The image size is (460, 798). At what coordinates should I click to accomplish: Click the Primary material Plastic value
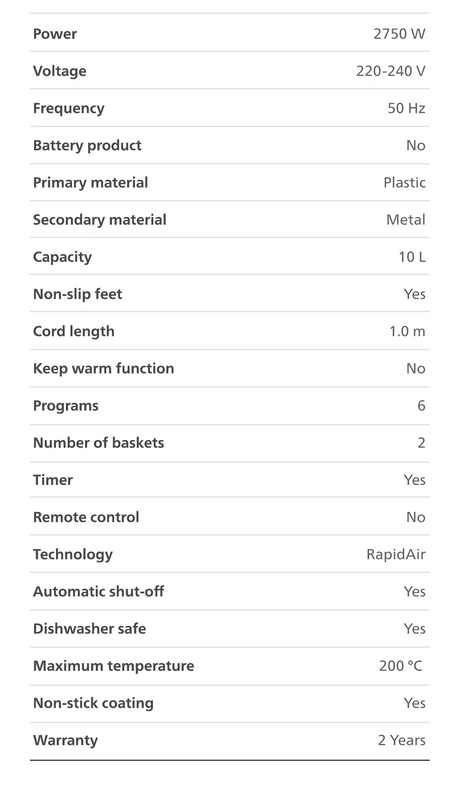[405, 183]
